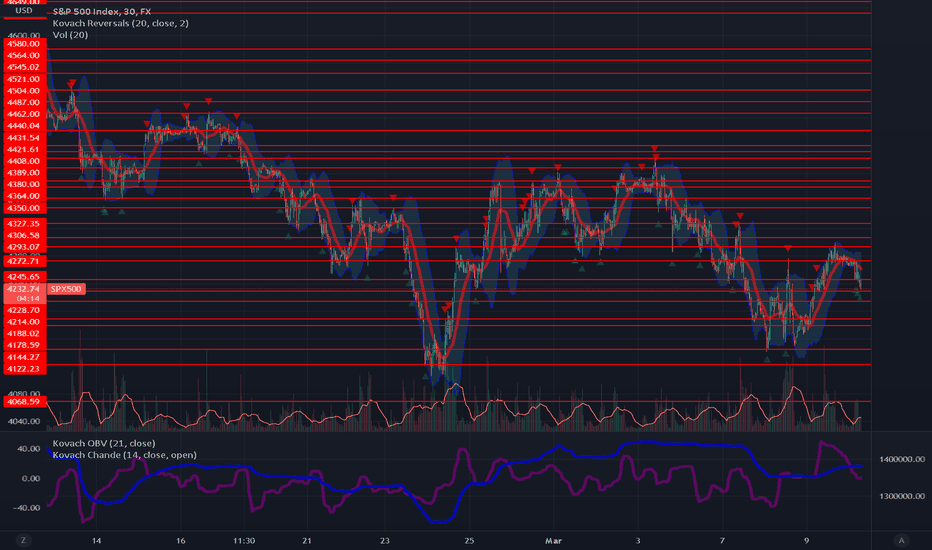Screen dimensions: 932x550
Task: Select the Kovach OBV (21, close) legend
Action: coord(104,443)
